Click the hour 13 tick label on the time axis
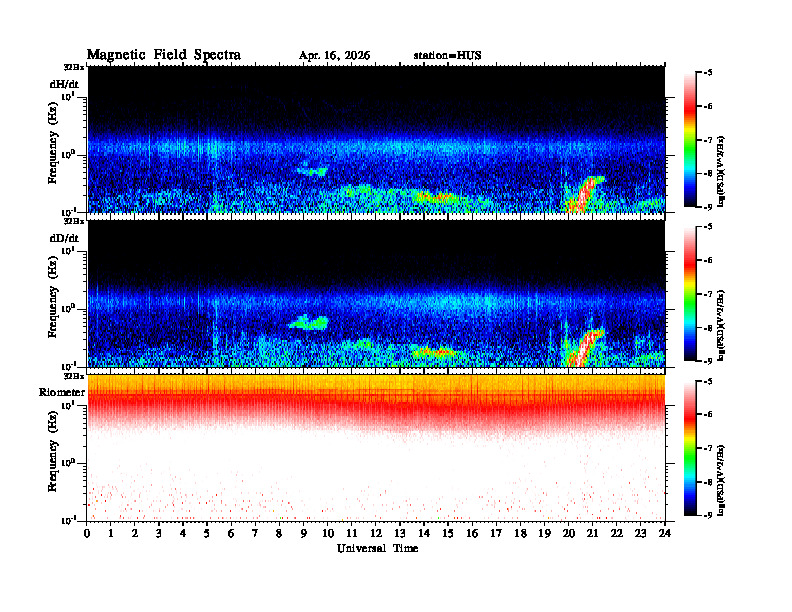This screenshot has width=792, height=612. coord(400,534)
